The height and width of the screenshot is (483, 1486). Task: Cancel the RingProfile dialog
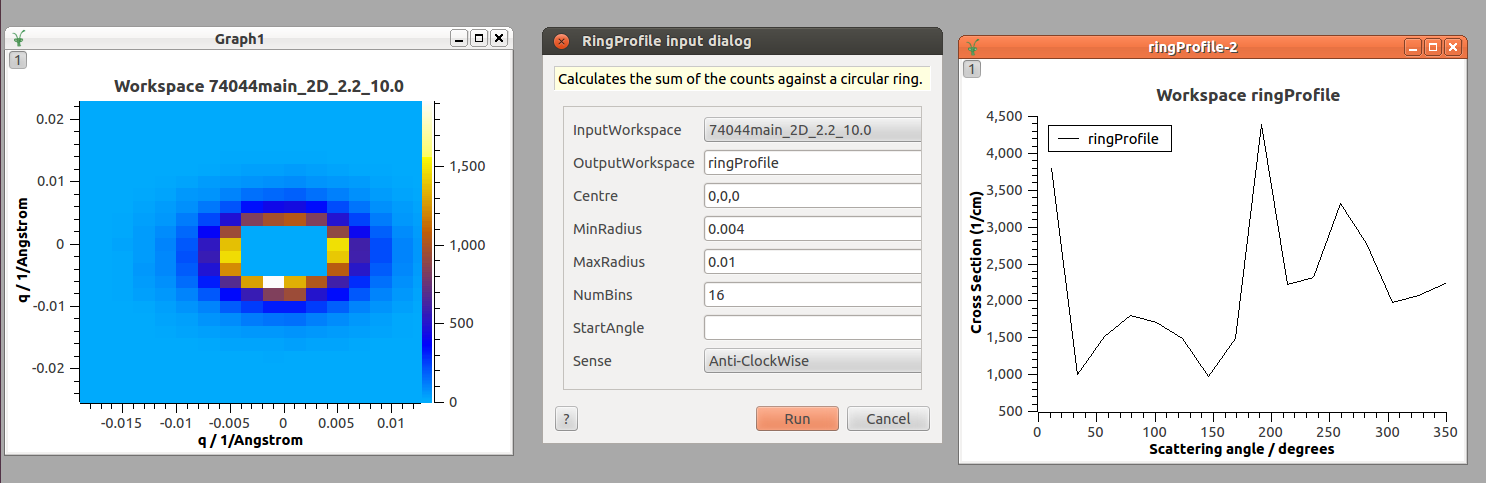coord(888,419)
